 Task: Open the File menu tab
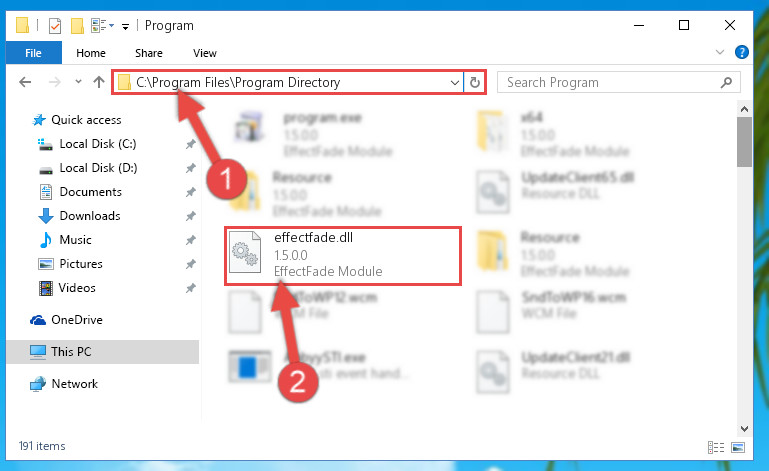coord(33,53)
